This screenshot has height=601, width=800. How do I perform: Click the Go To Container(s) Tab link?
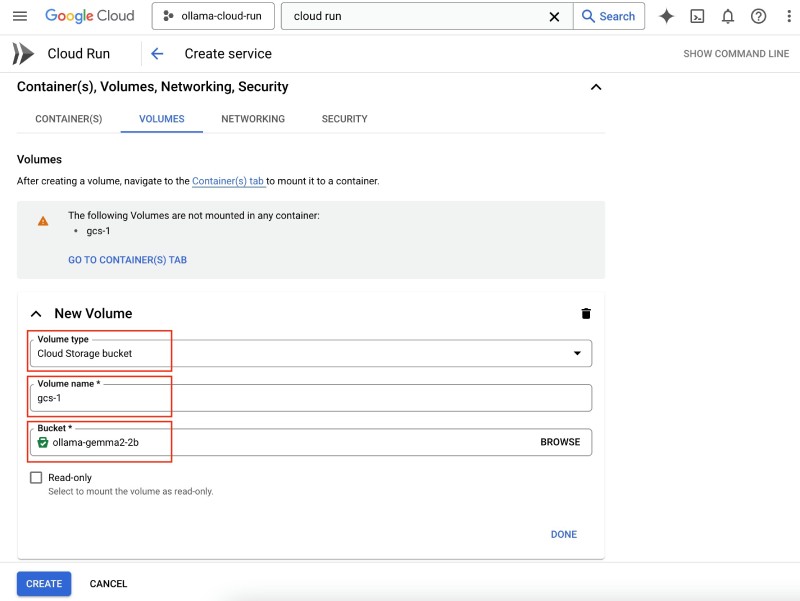coord(127,260)
